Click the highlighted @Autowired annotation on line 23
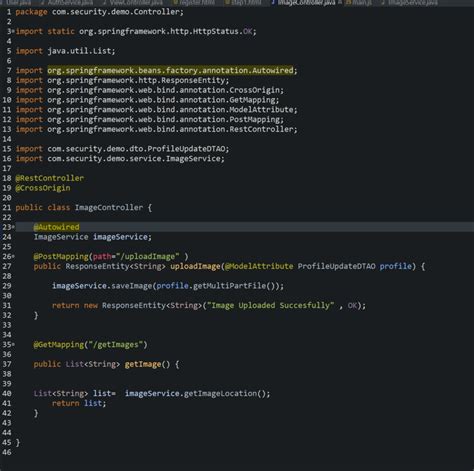The height and width of the screenshot is (471, 474). 57,227
